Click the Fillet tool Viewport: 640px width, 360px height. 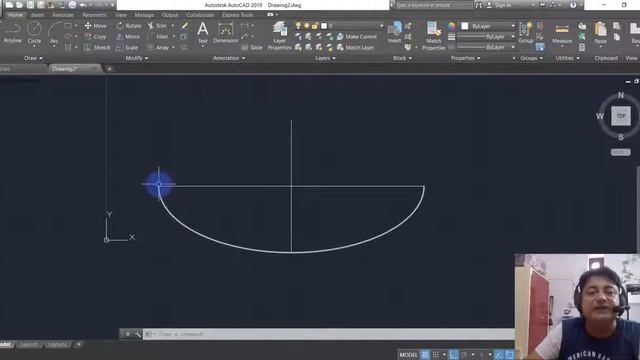click(158, 37)
